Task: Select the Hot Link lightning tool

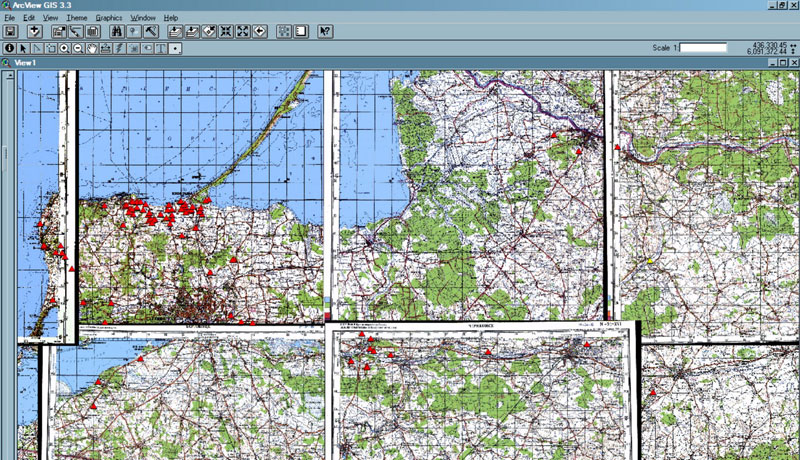Action: (119, 47)
